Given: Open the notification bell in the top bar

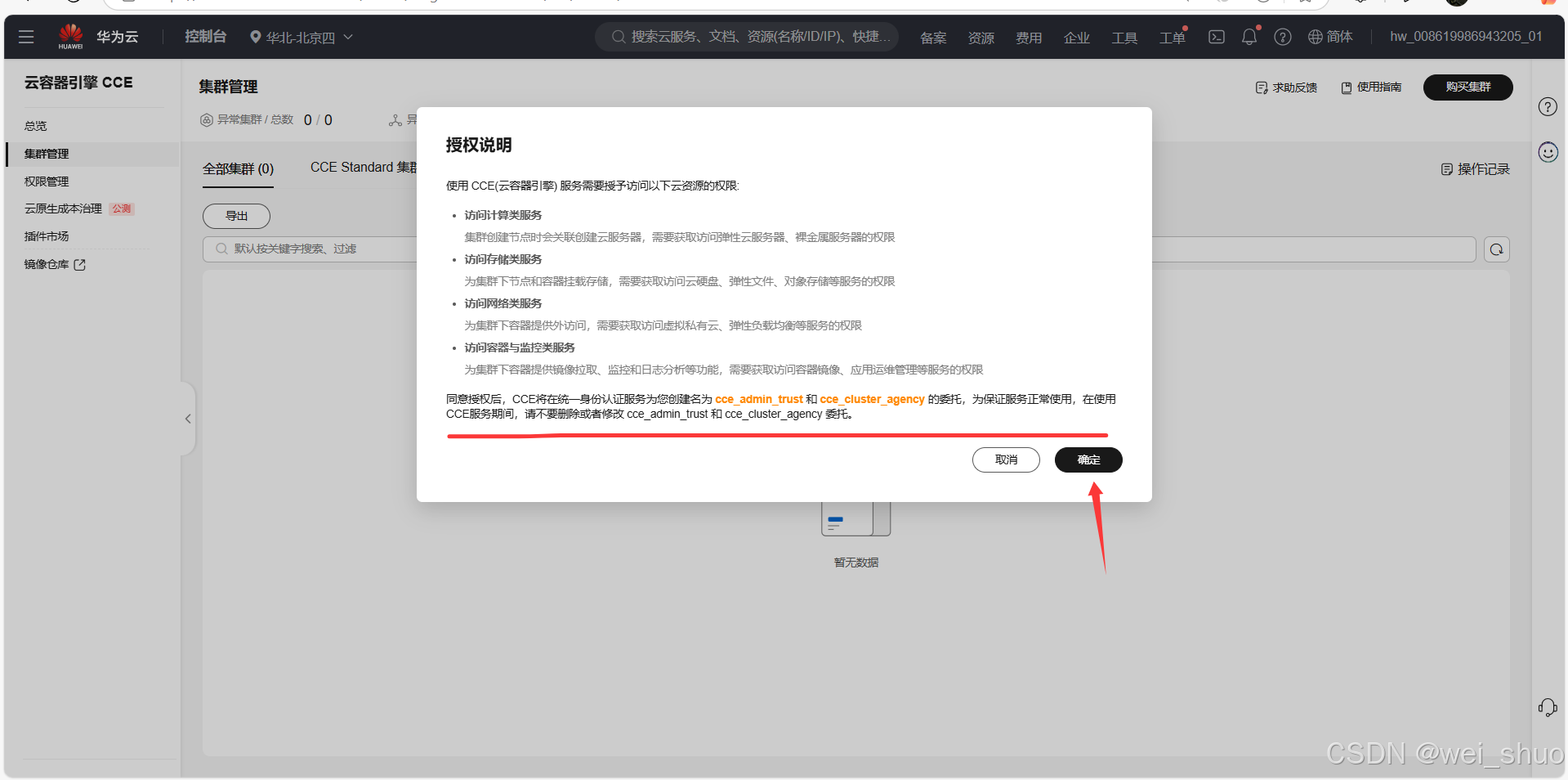Looking at the screenshot, I should pyautogui.click(x=1249, y=37).
